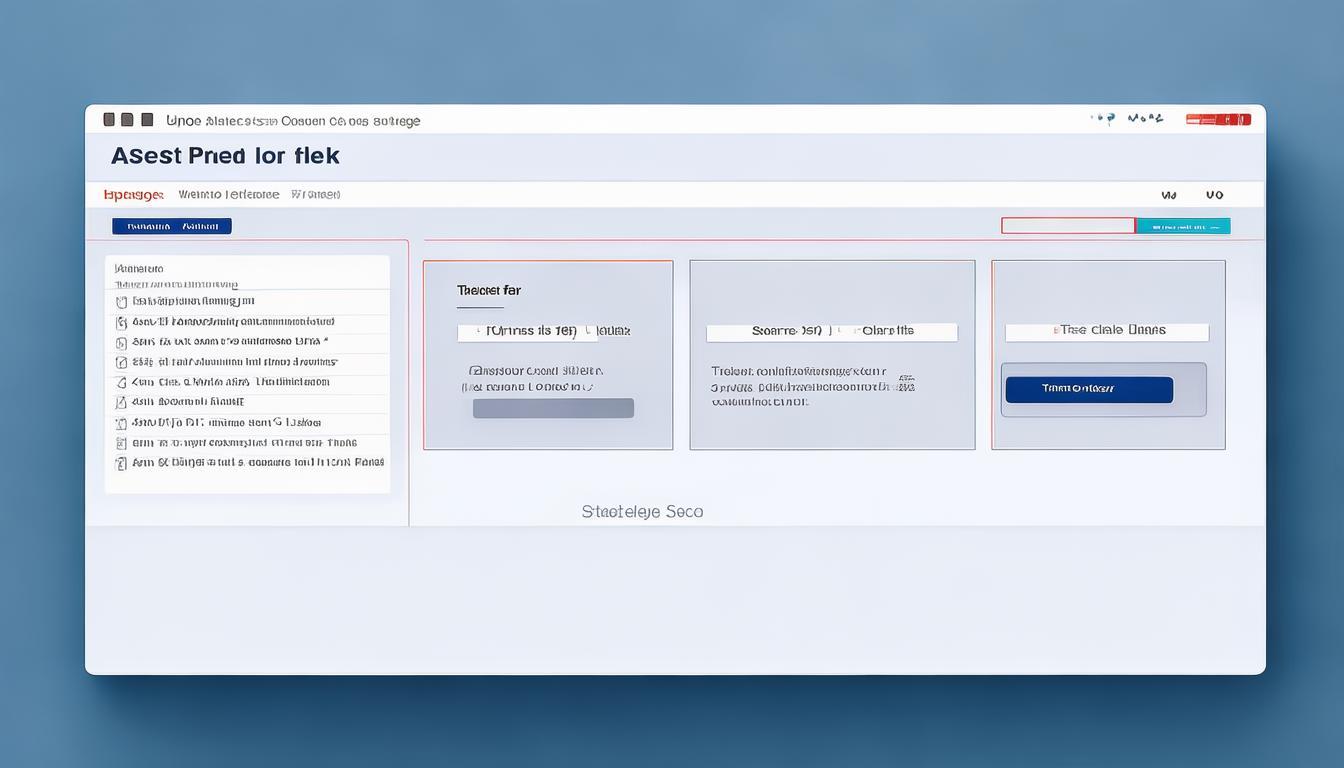Click the icon of the first sidebar list row

121,301
